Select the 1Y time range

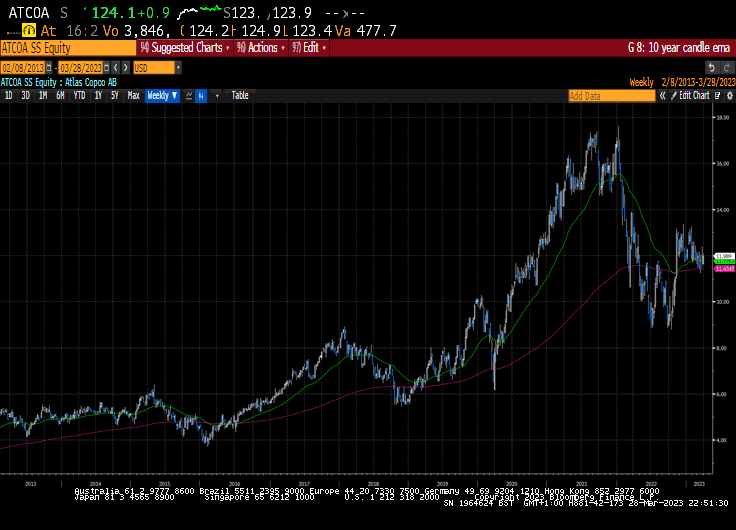[98, 96]
